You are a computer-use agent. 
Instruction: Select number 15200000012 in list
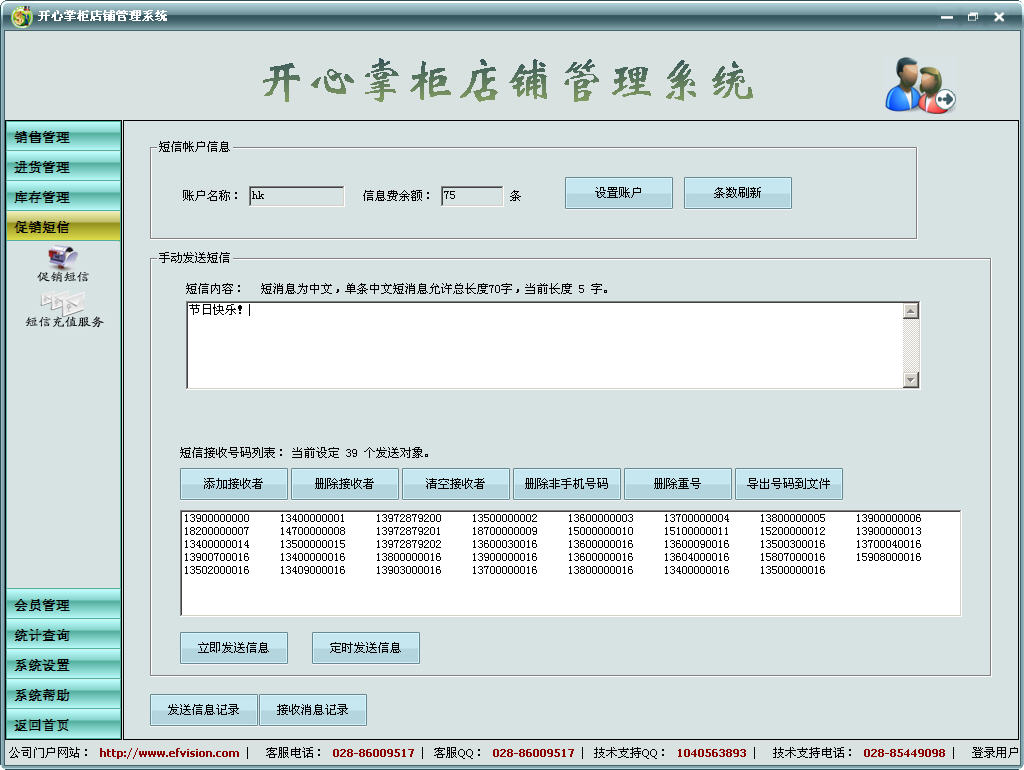pos(792,531)
